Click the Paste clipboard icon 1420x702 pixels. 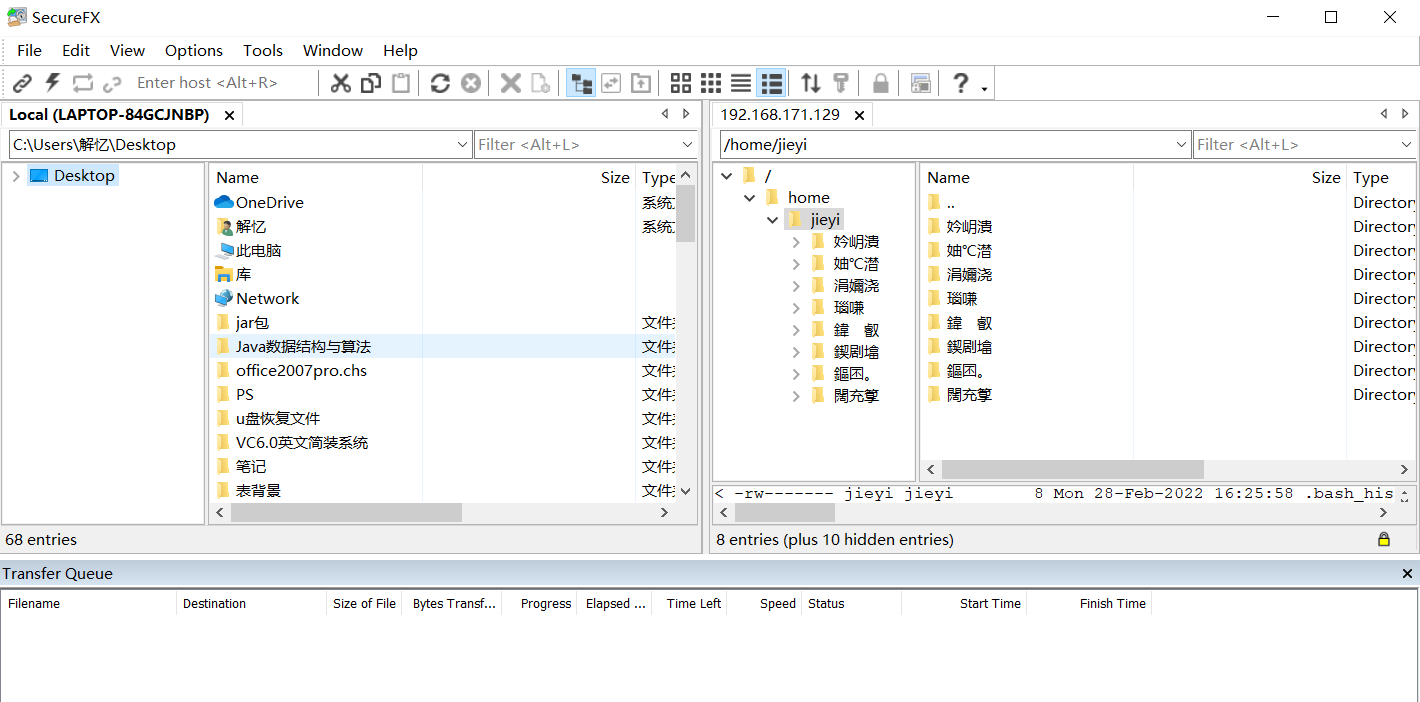[x=400, y=83]
